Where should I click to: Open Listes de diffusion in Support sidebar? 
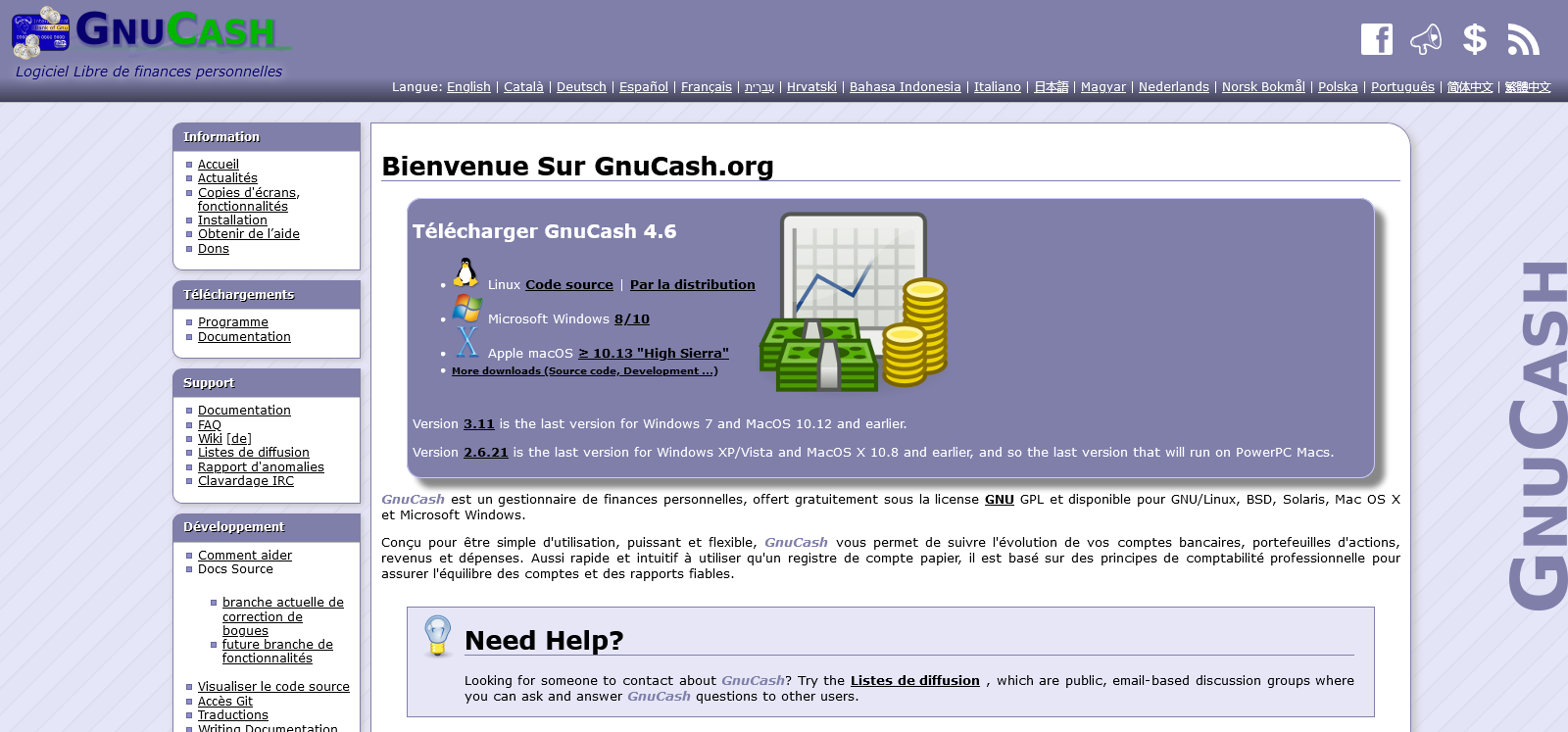254,453
